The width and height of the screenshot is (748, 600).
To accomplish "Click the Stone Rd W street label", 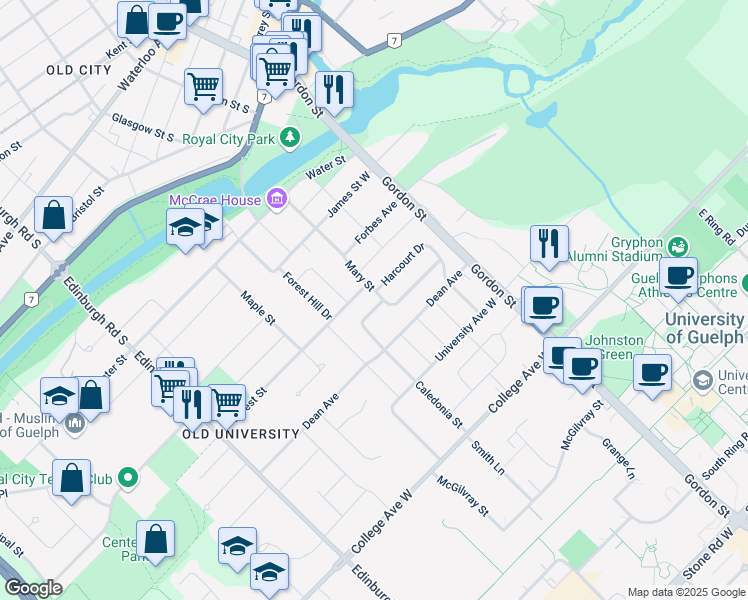I will (x=707, y=553).
